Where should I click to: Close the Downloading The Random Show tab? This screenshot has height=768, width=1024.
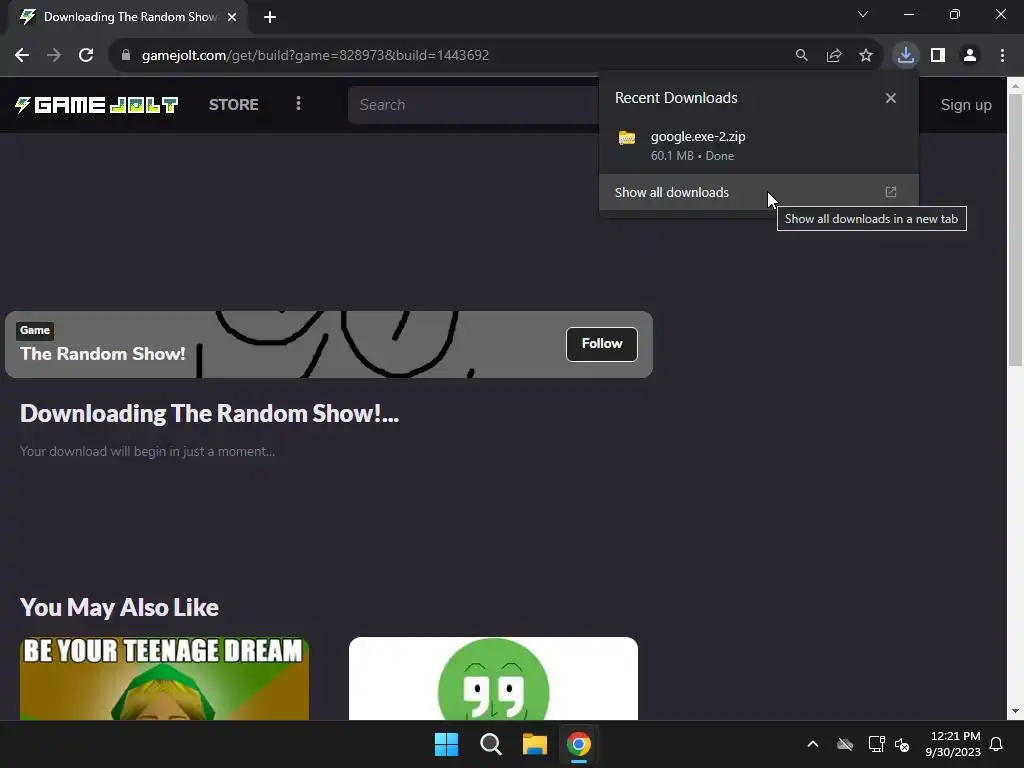pos(232,18)
